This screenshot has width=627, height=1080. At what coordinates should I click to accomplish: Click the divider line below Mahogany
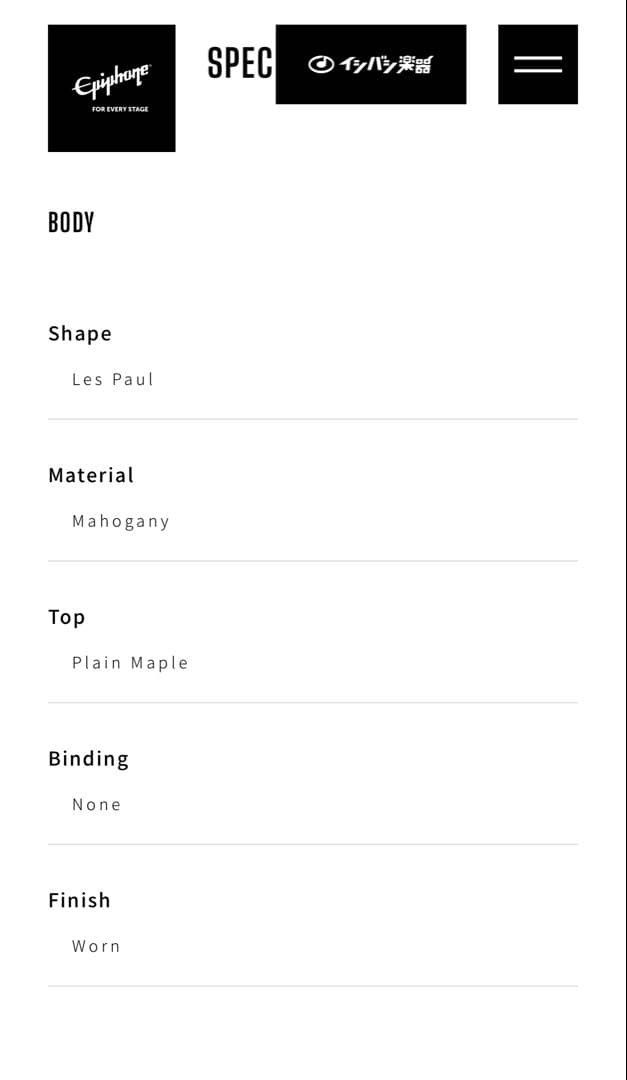coord(313,561)
